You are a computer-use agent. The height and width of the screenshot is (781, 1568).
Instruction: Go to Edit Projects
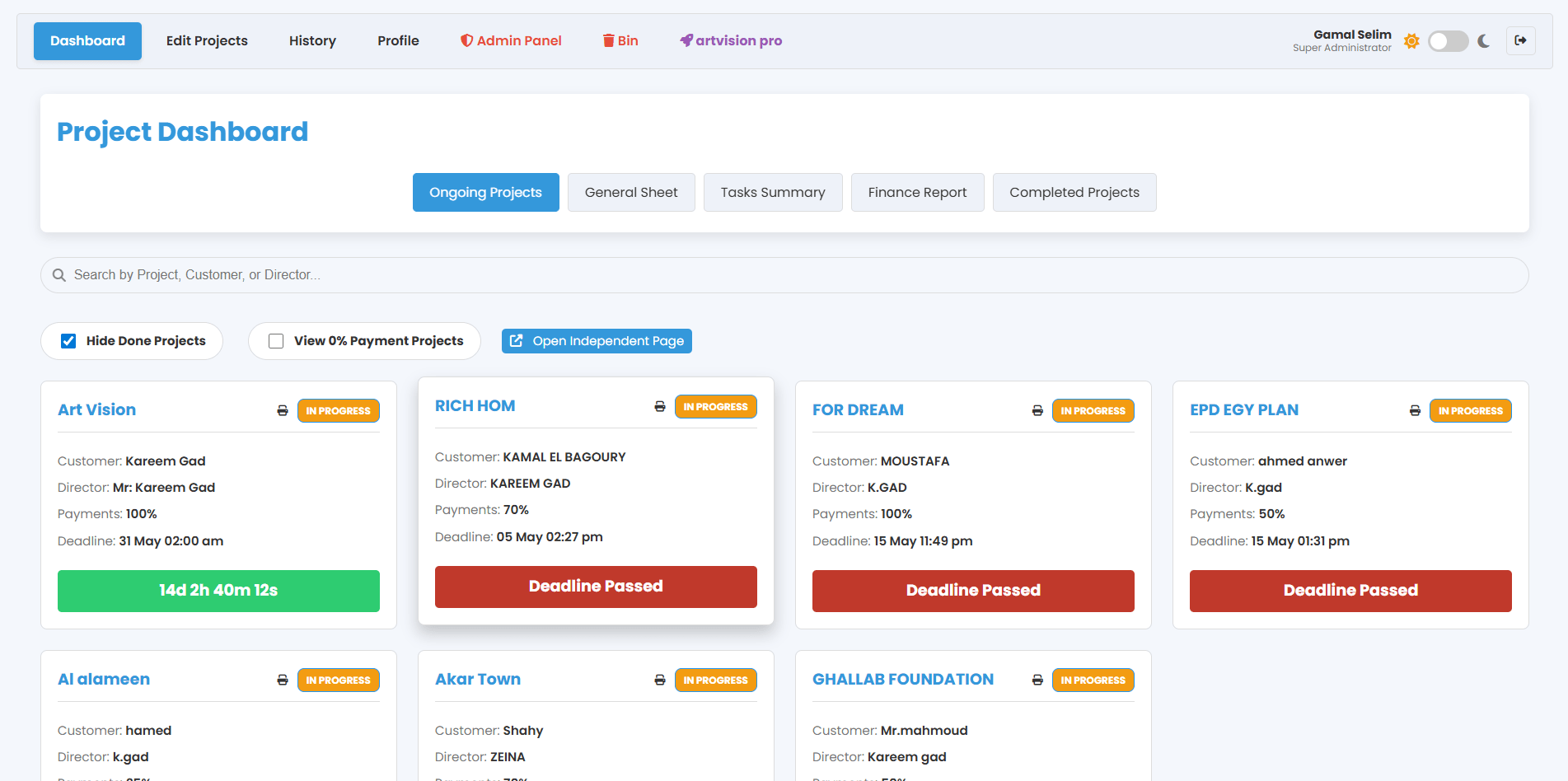point(207,41)
